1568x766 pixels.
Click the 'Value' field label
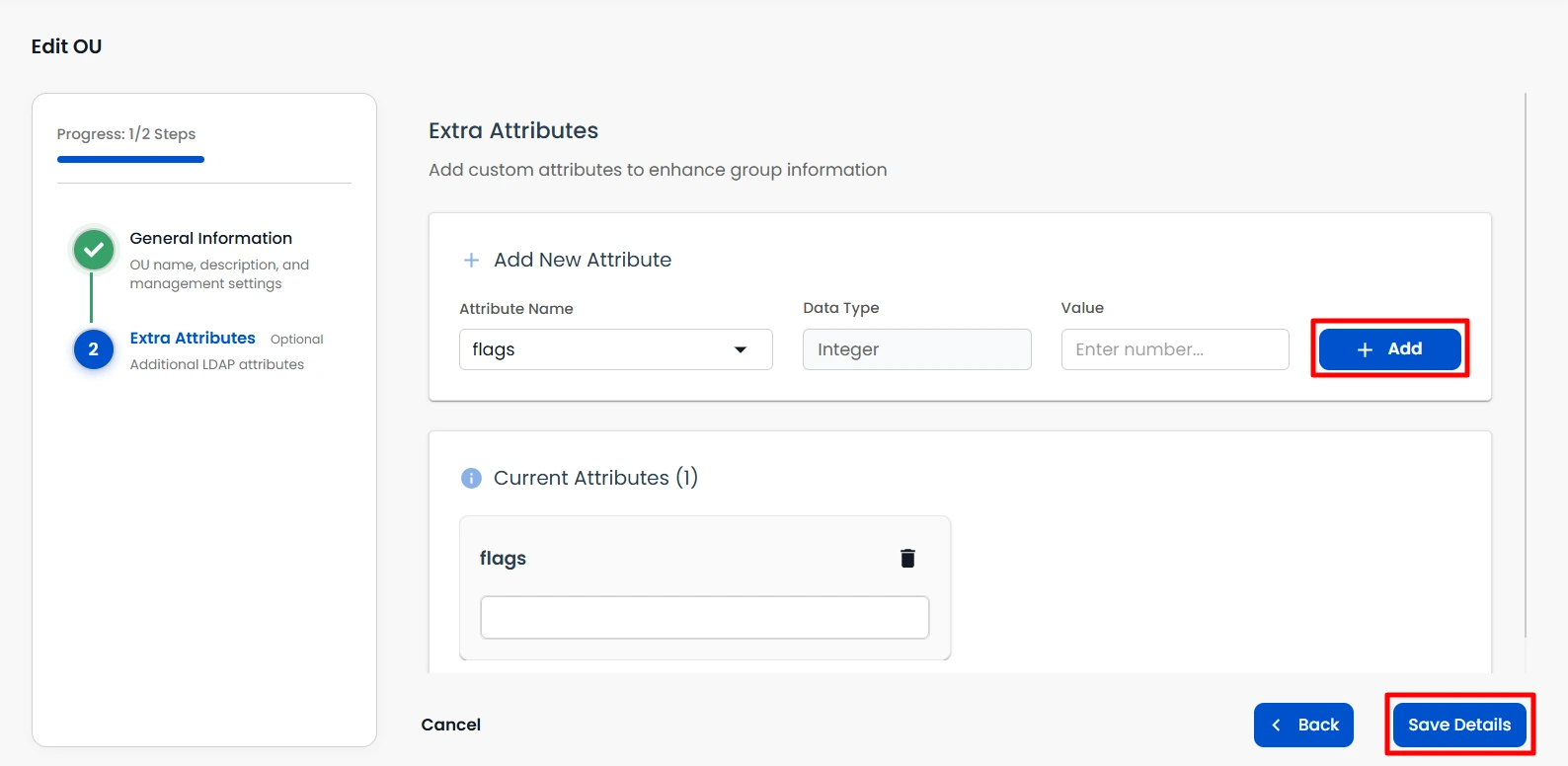coord(1082,308)
